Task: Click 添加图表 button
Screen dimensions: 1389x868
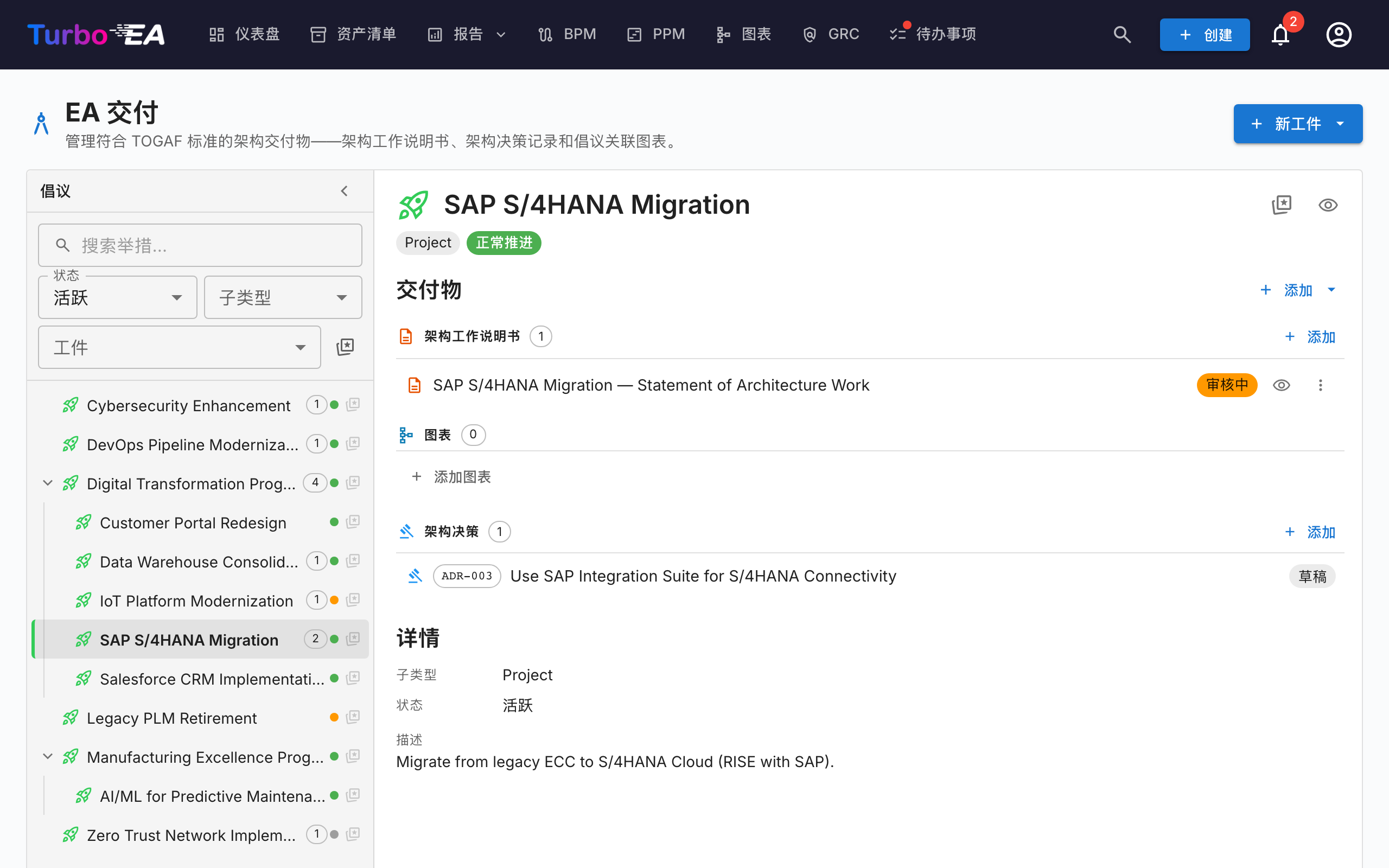Action: [451, 477]
